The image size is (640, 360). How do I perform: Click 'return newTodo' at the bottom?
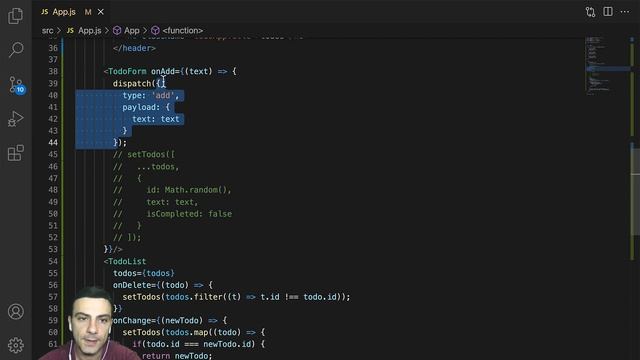pyautogui.click(x=176, y=356)
